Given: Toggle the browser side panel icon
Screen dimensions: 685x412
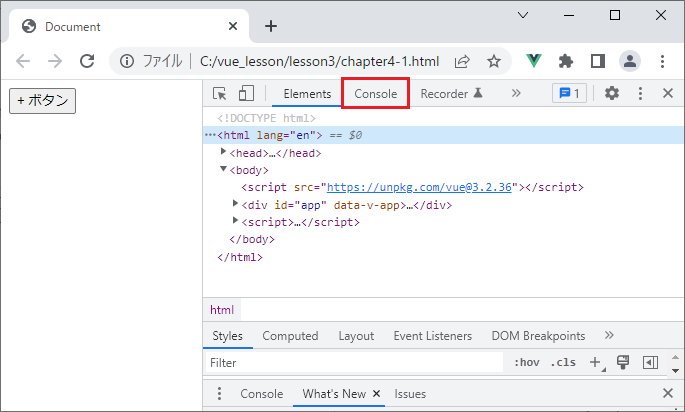Looking at the screenshot, I should tap(598, 61).
